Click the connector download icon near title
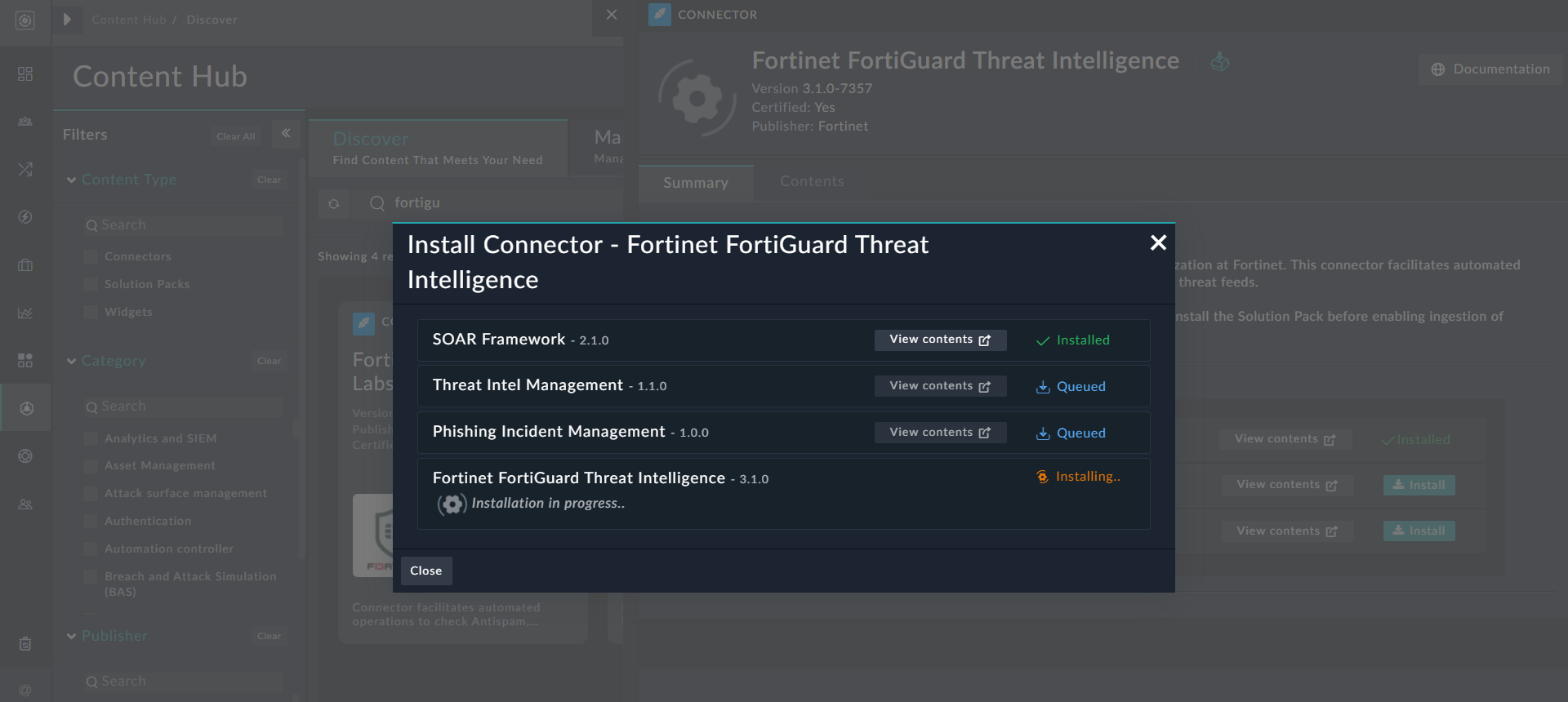 pyautogui.click(x=1219, y=62)
